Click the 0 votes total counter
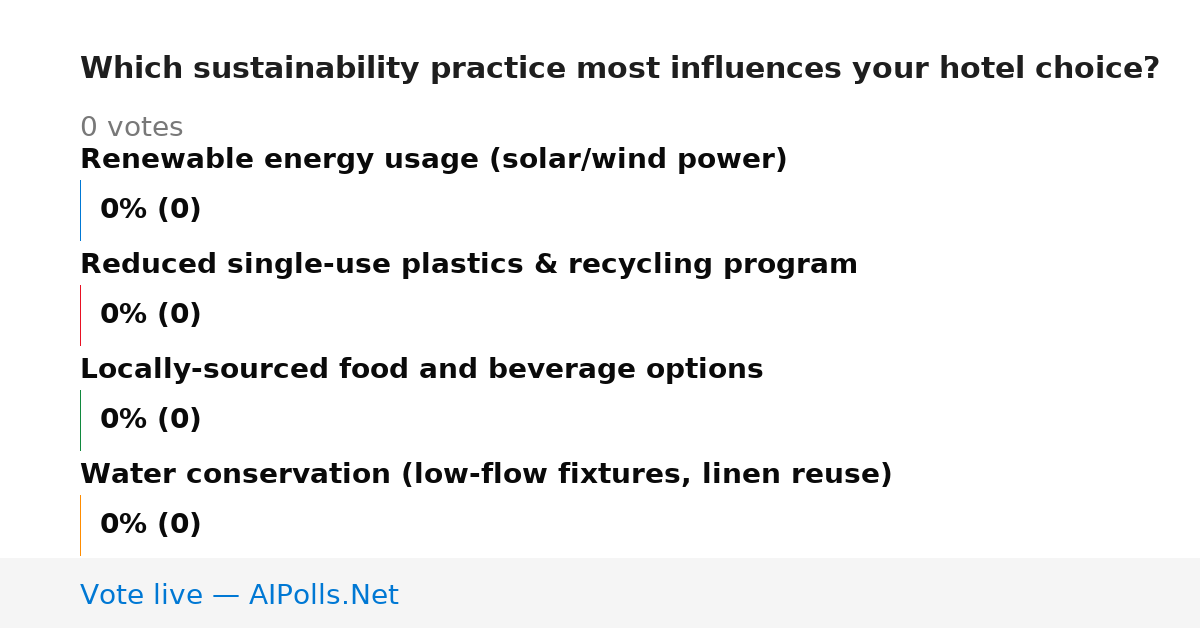This screenshot has height=628, width=1200. [131, 128]
